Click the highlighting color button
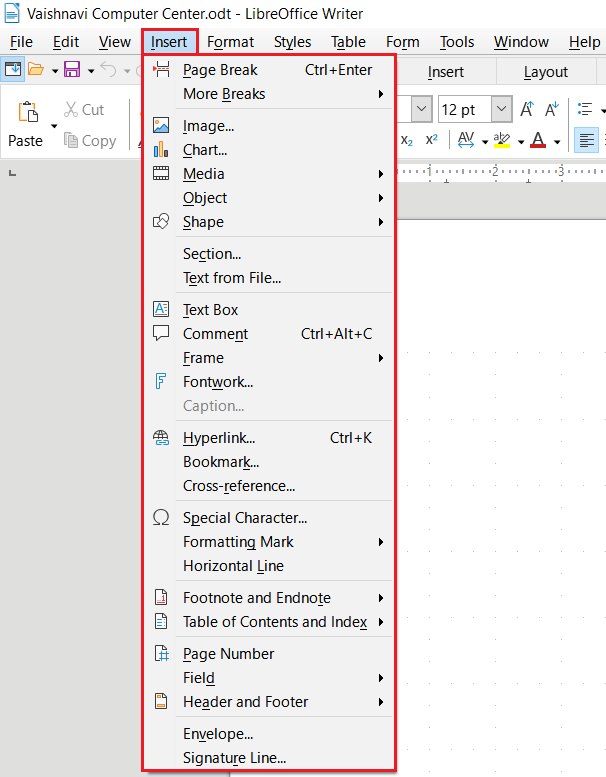 (x=502, y=140)
